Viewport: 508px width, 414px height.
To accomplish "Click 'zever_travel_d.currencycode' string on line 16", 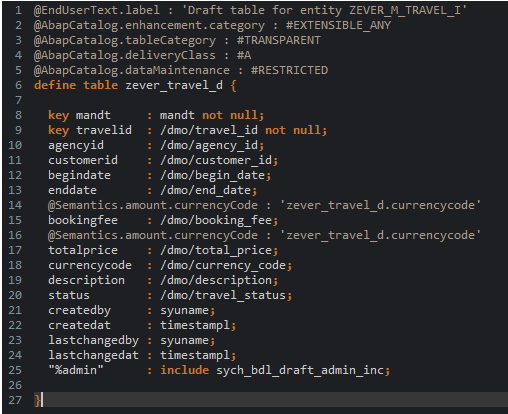I will (380, 235).
